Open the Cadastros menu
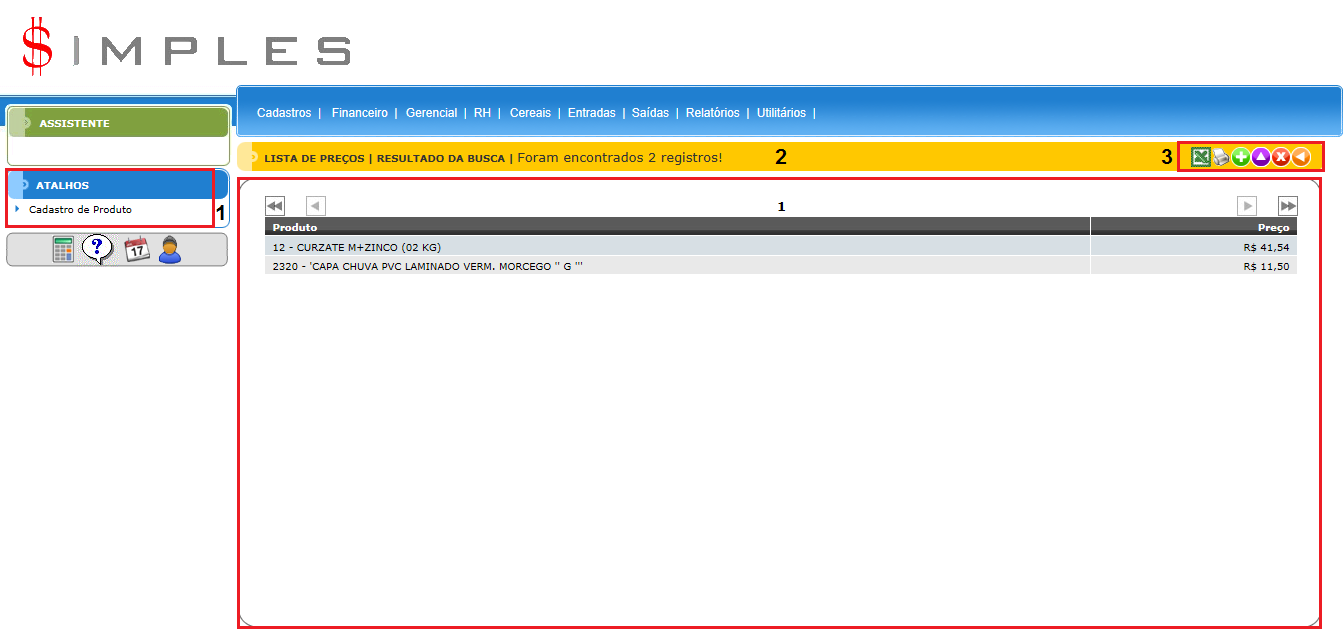 pos(284,113)
